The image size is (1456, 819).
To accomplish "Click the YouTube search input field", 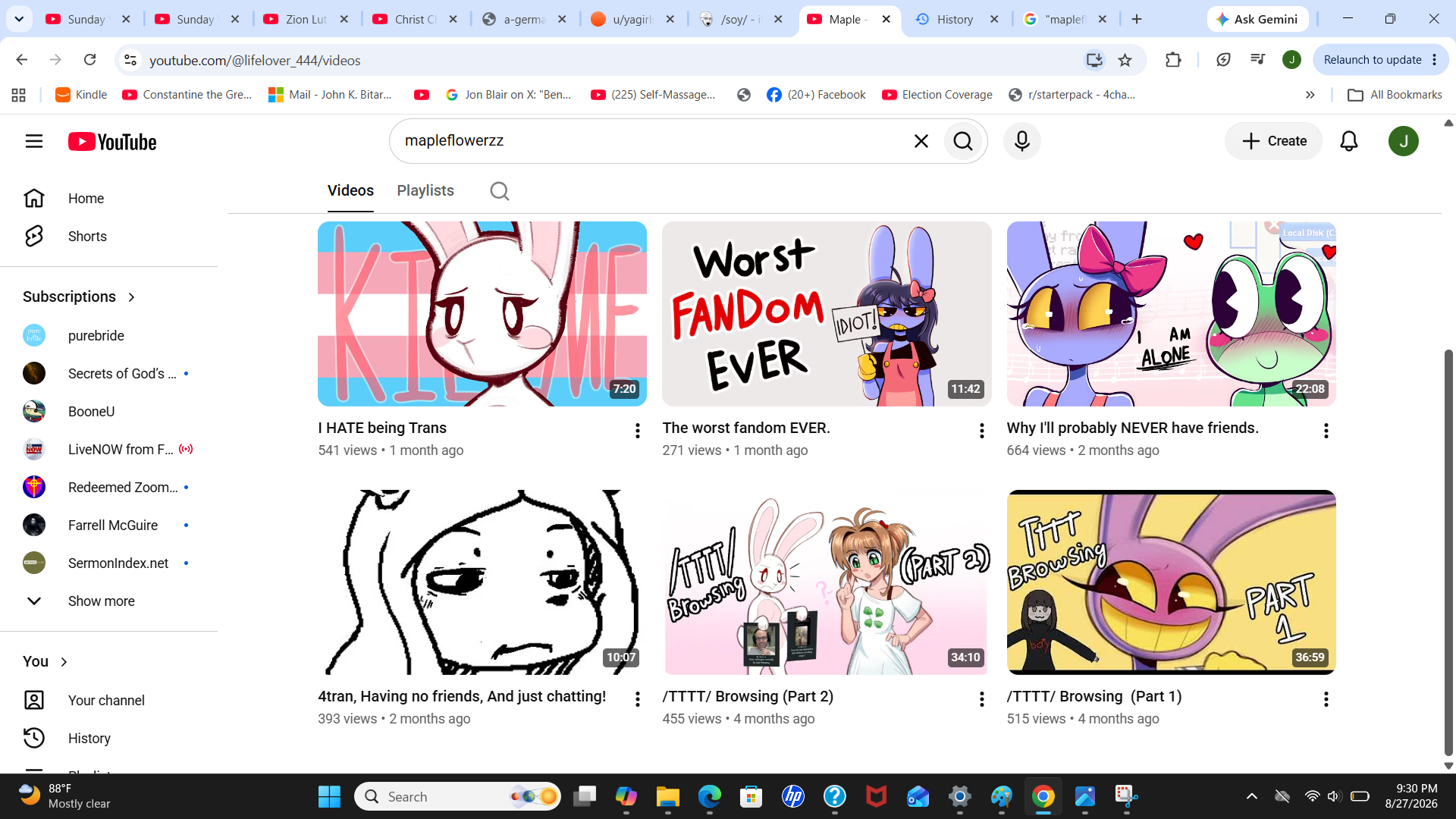I will [x=652, y=141].
